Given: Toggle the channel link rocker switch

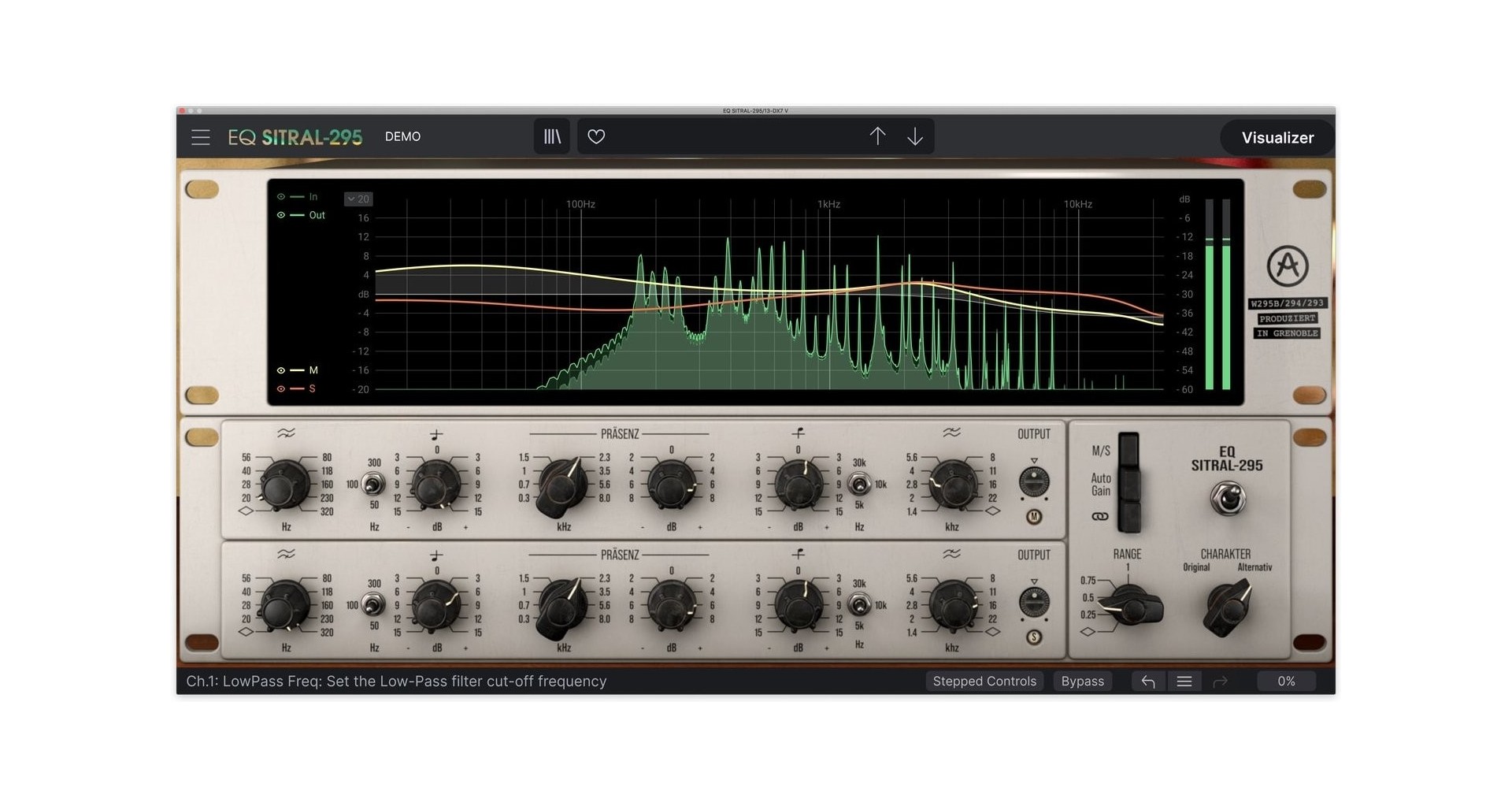Looking at the screenshot, I should (1128, 517).
